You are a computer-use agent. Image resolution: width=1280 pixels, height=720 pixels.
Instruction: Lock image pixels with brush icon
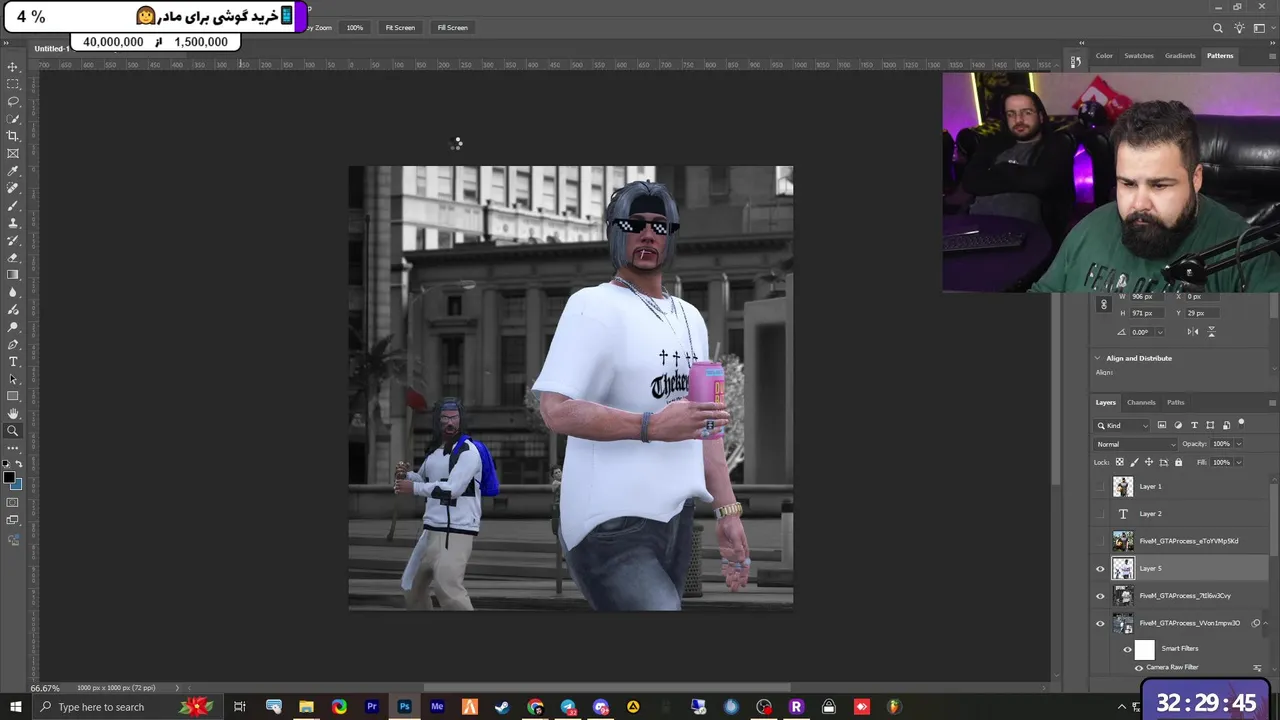(1134, 462)
